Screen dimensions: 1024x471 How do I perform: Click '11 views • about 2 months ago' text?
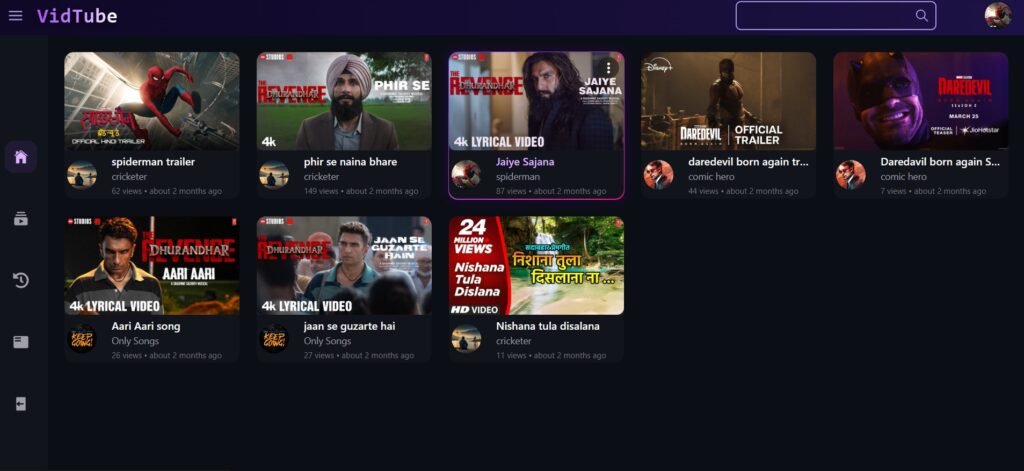click(551, 355)
